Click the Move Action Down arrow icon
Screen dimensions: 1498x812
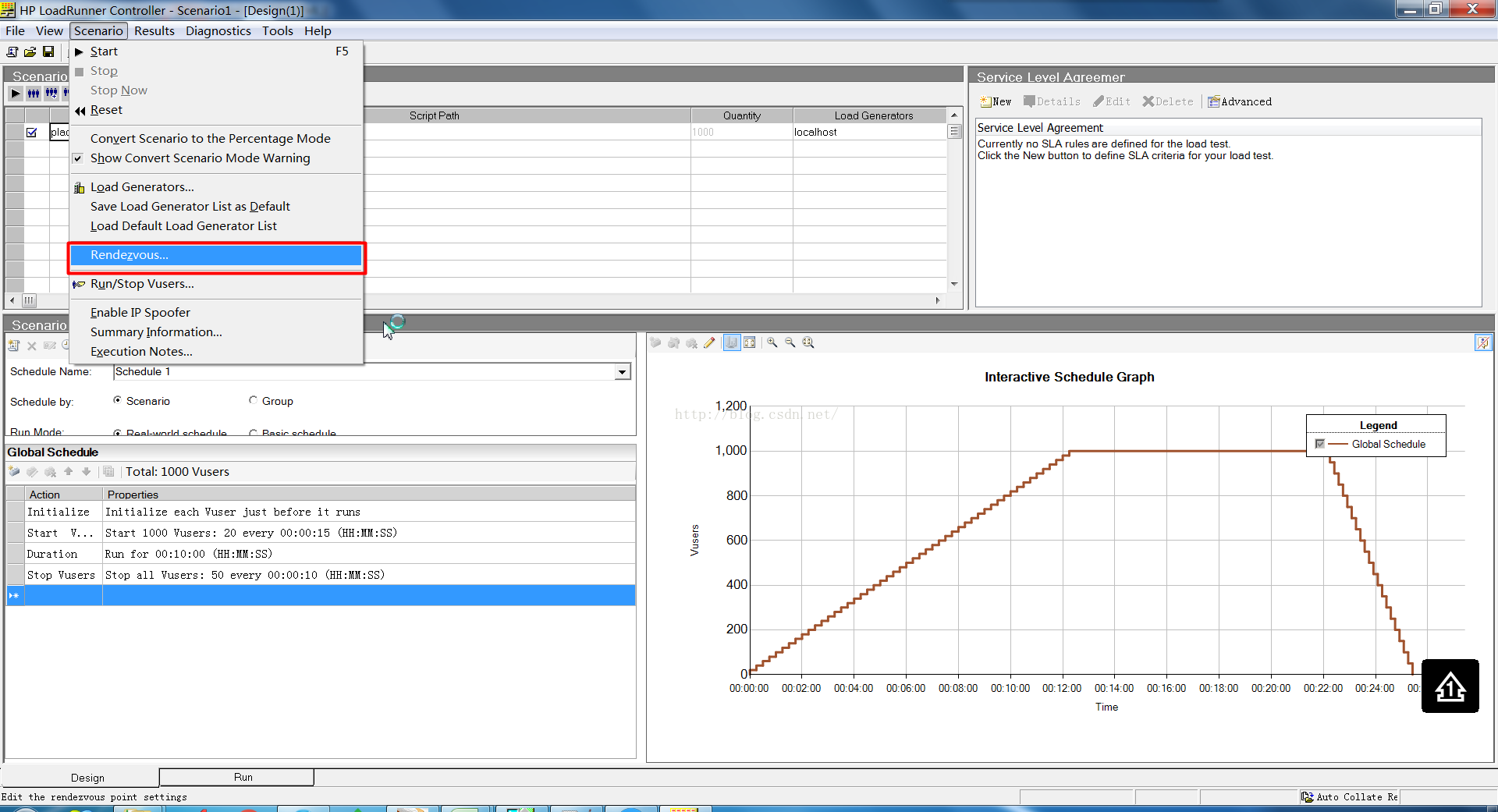(87, 472)
